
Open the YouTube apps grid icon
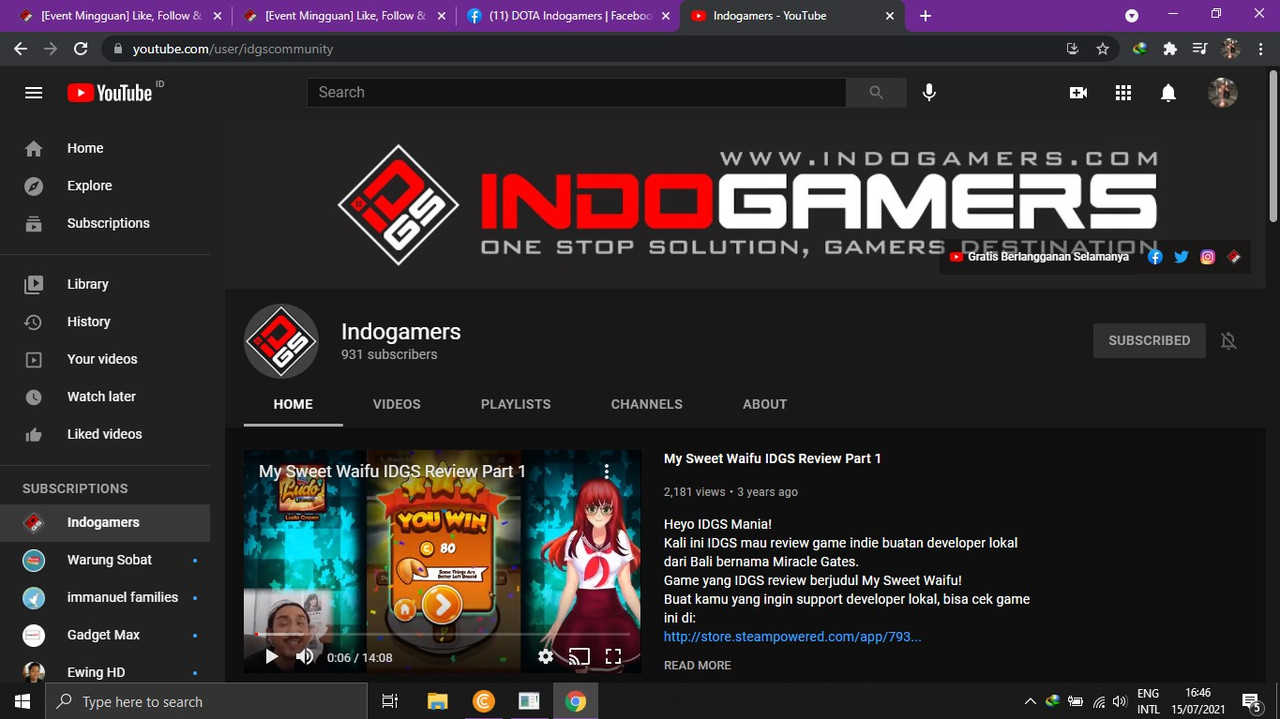coord(1123,92)
